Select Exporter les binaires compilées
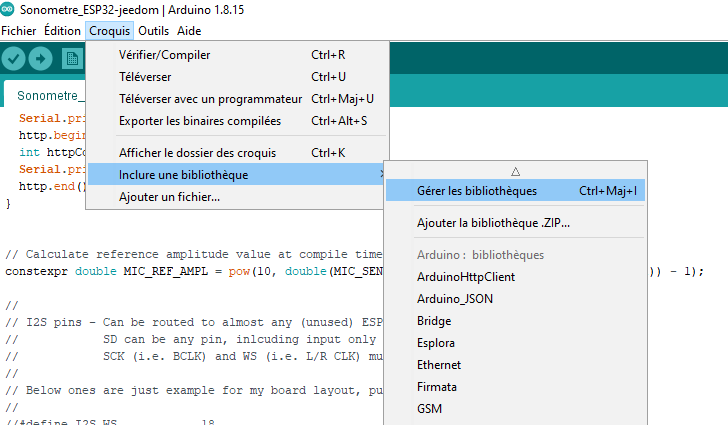The width and height of the screenshot is (728, 425). pos(237,121)
